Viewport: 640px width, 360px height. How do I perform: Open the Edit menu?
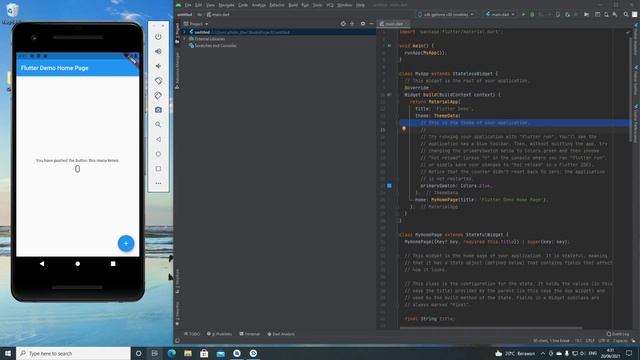[198, 5]
